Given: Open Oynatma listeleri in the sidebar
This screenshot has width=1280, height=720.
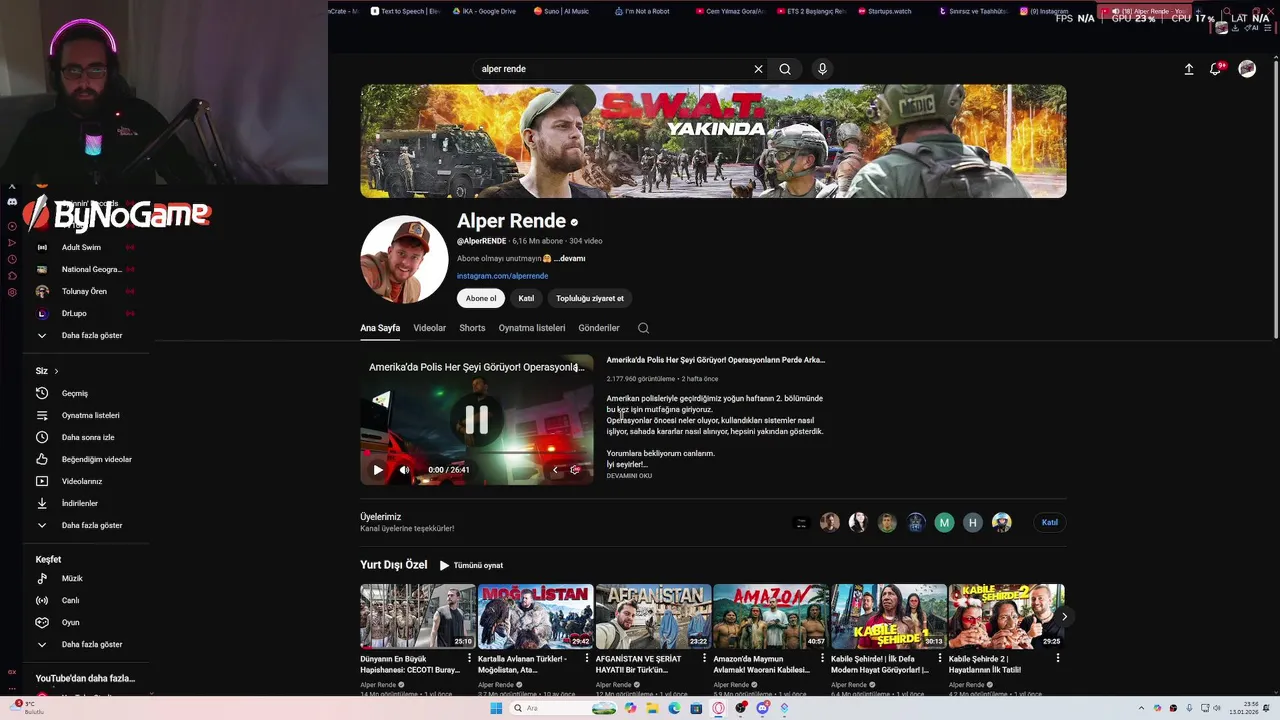Looking at the screenshot, I should pos(88,415).
